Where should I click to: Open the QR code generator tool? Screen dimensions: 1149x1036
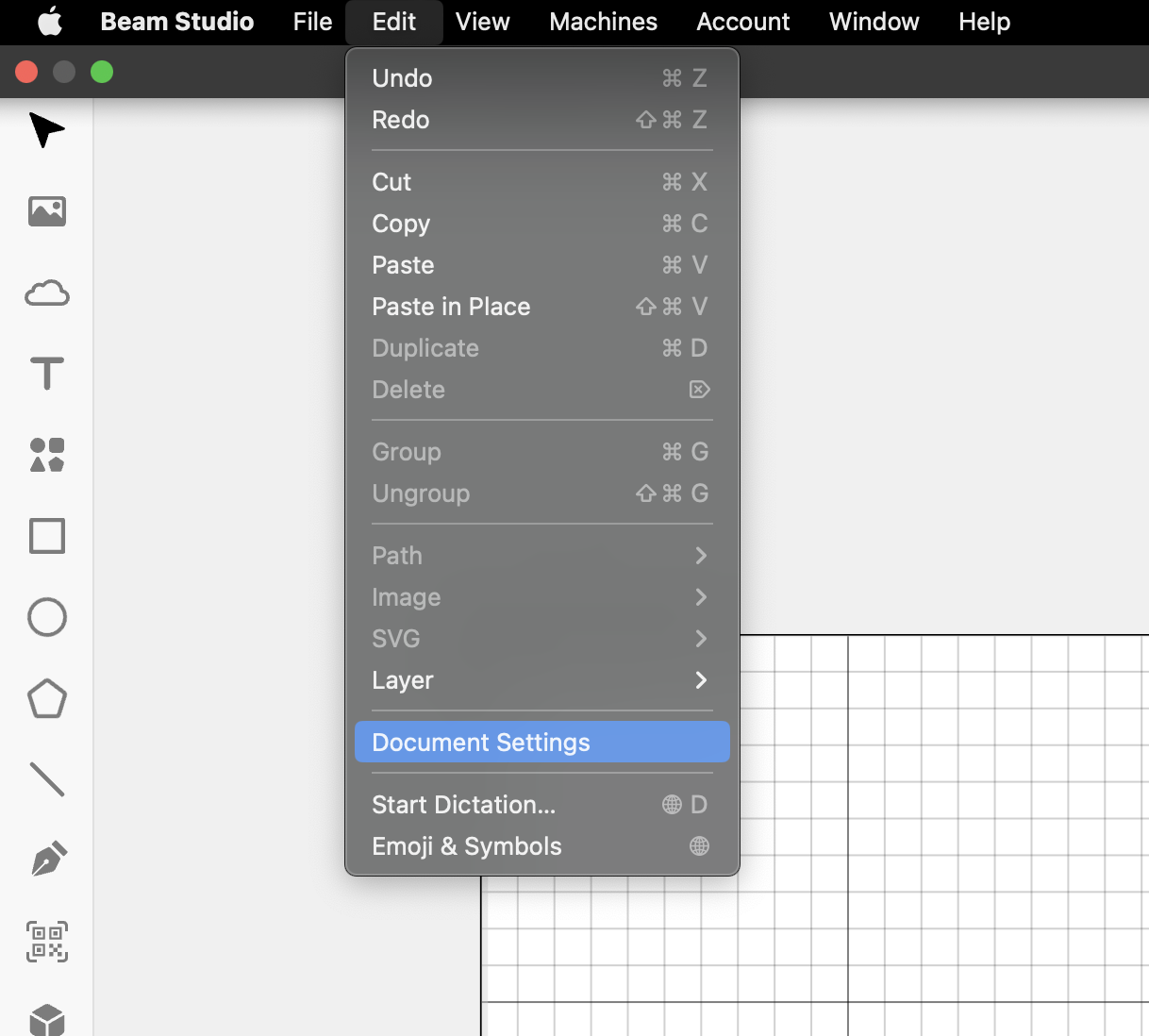click(46, 942)
